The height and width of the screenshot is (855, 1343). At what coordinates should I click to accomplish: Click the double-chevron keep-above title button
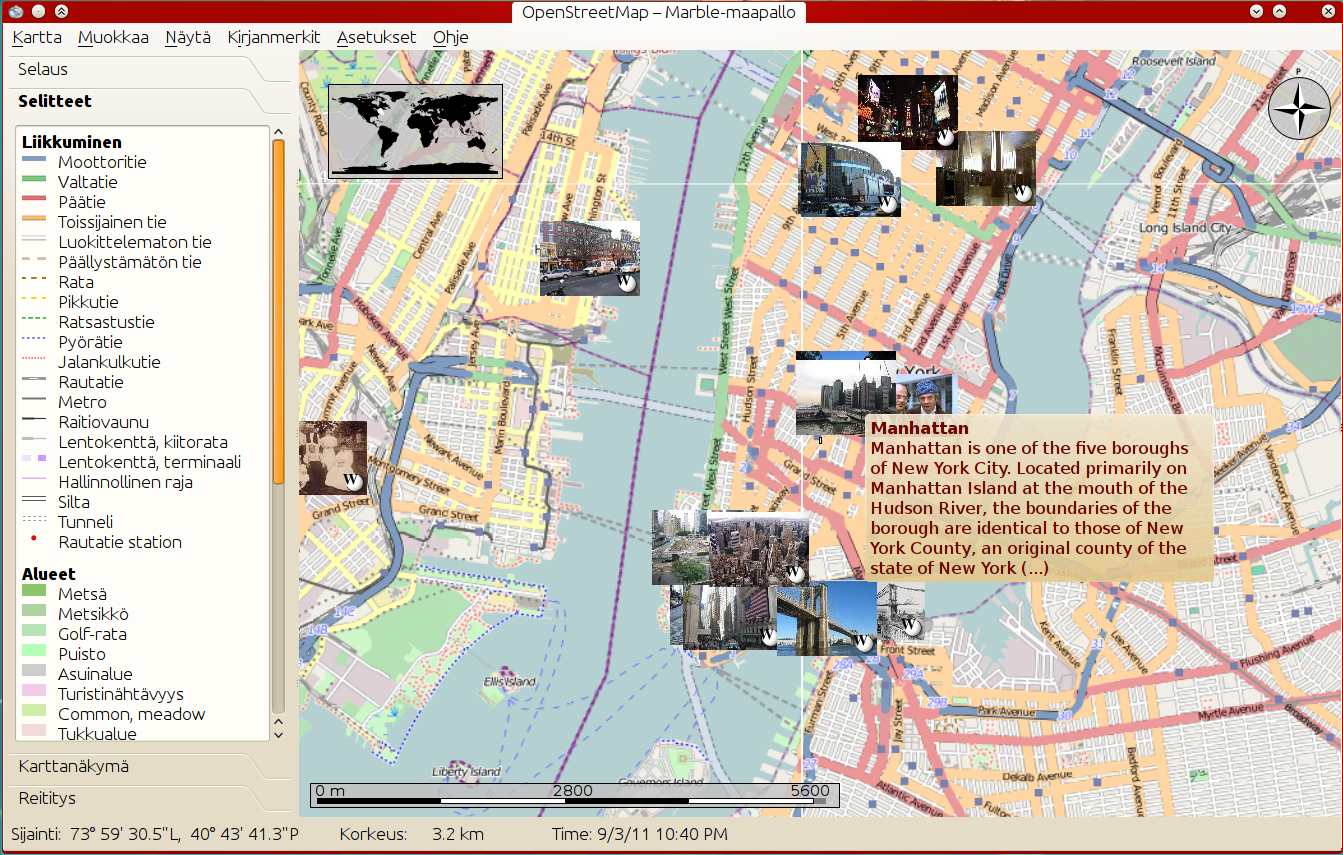coord(61,12)
